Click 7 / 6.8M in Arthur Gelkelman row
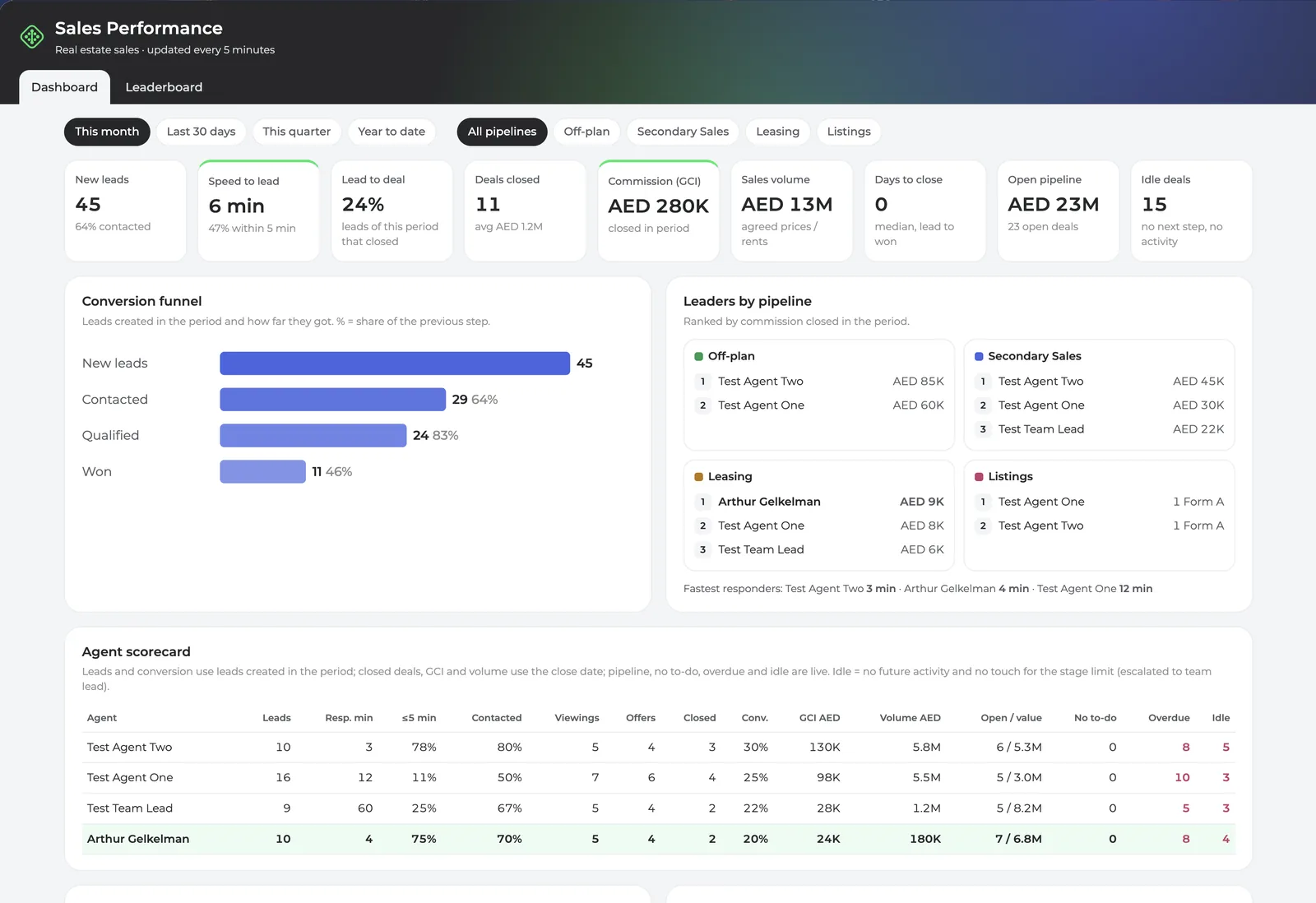This screenshot has height=903, width=1316. pos(1018,839)
